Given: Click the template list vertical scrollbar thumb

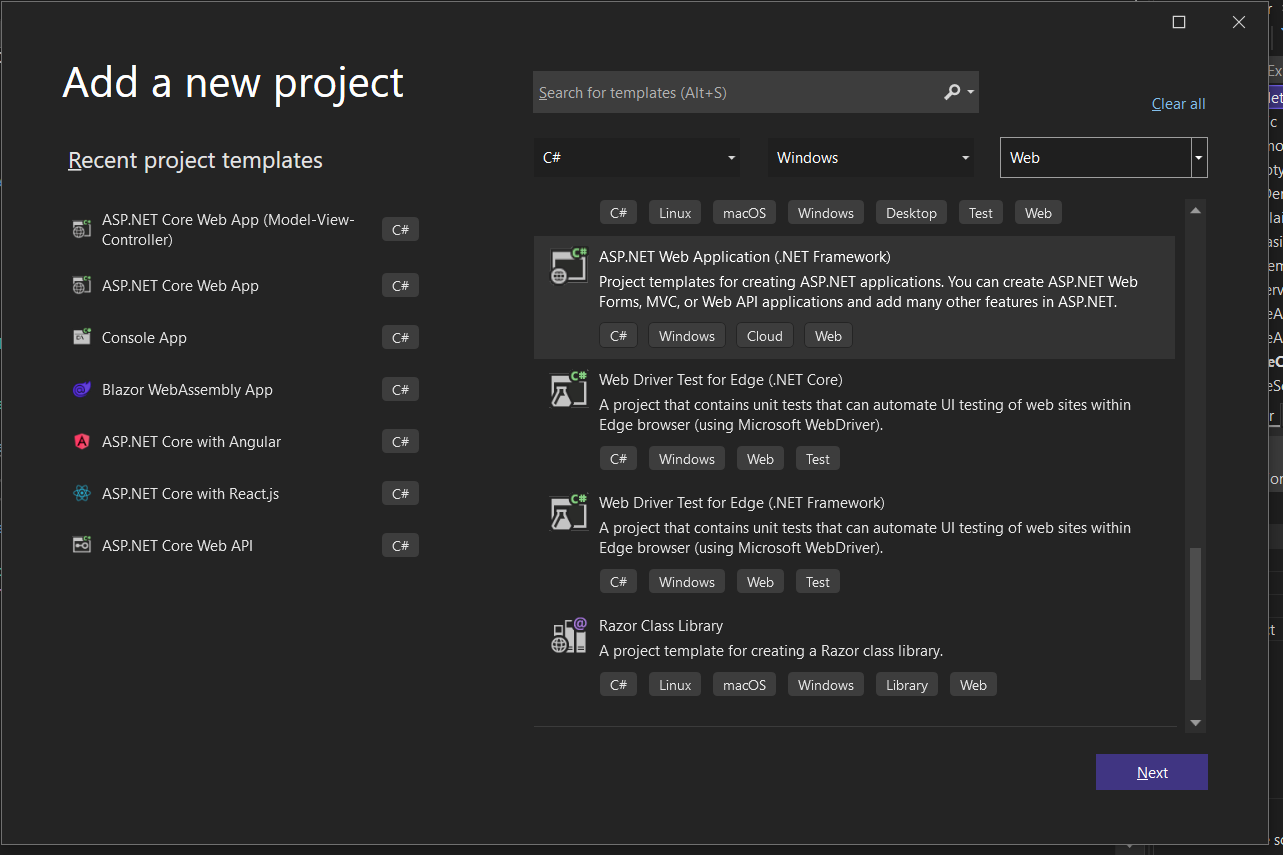Looking at the screenshot, I should 1195,614.
